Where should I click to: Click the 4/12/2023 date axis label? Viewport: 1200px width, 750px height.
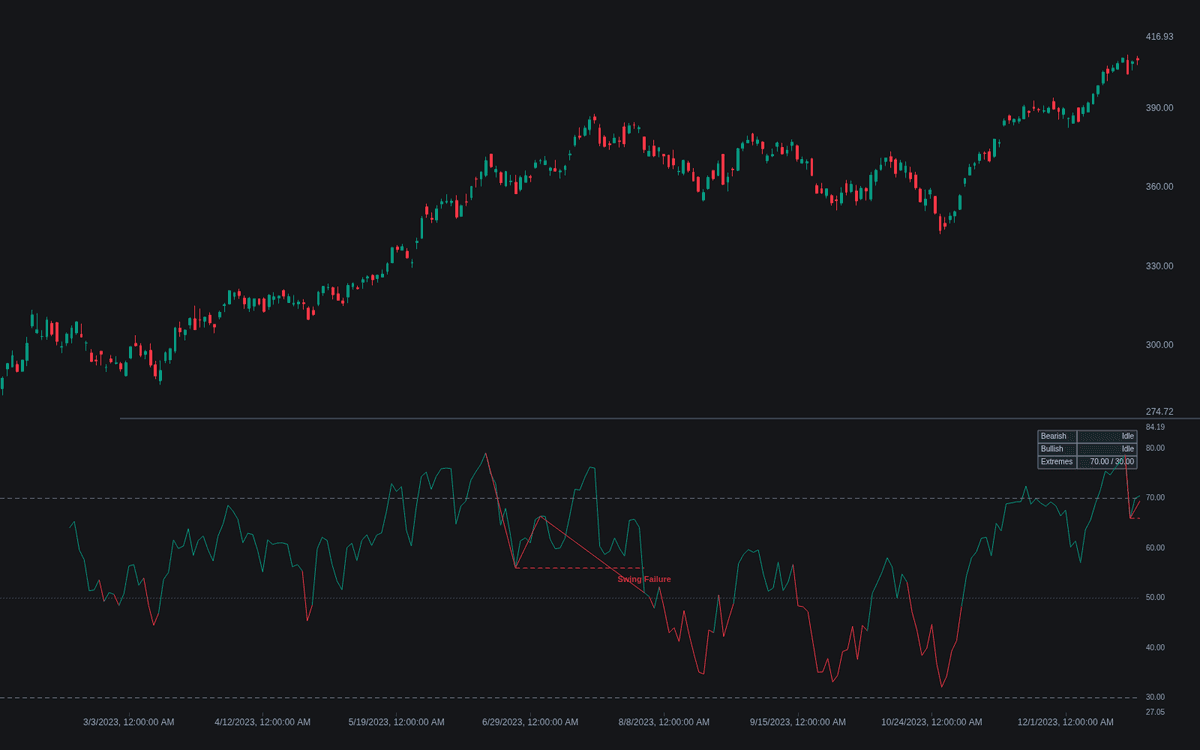(x=263, y=722)
